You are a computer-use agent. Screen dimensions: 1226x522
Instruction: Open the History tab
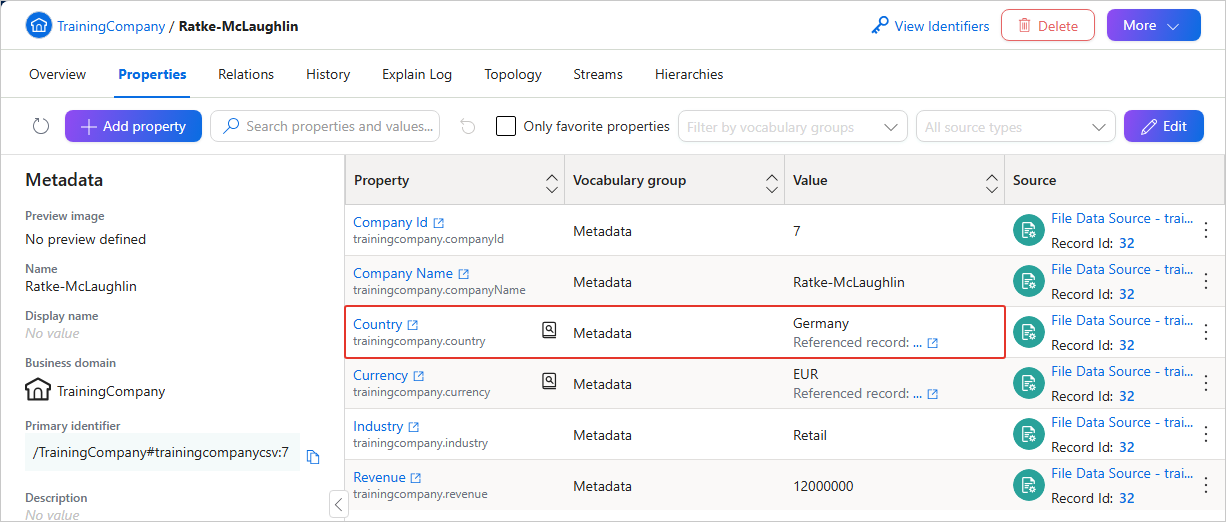[328, 74]
